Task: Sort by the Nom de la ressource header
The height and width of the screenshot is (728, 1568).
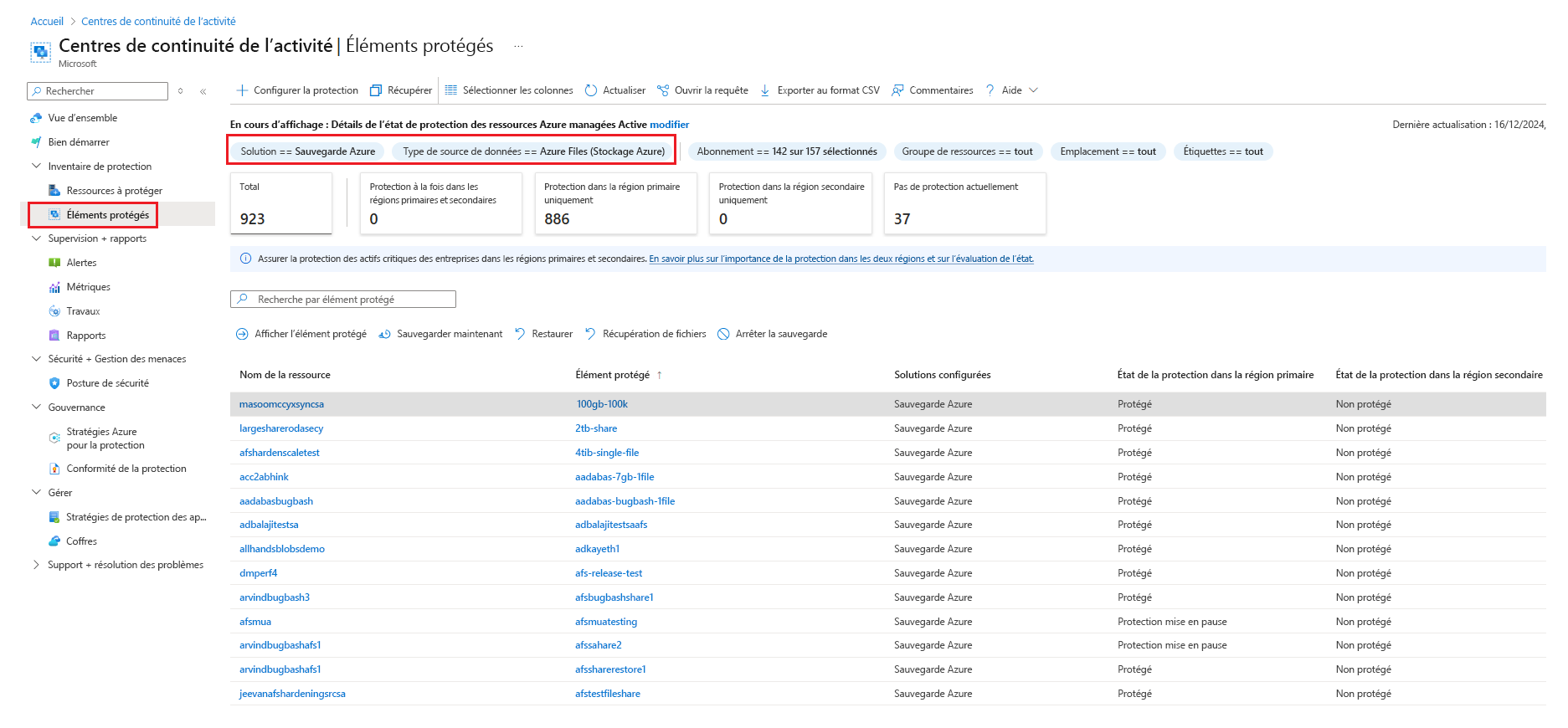Action: tap(285, 375)
